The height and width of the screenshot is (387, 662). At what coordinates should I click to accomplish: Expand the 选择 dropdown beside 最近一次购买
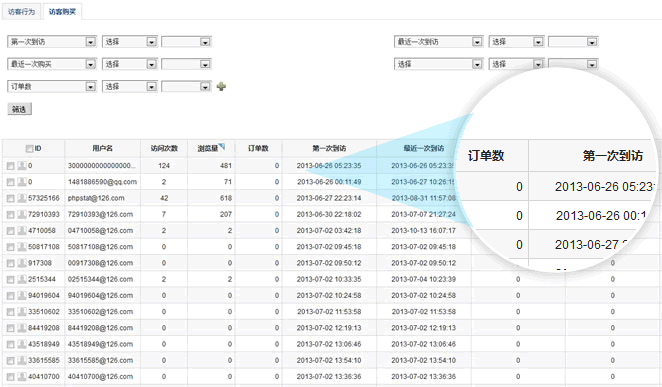(x=130, y=64)
